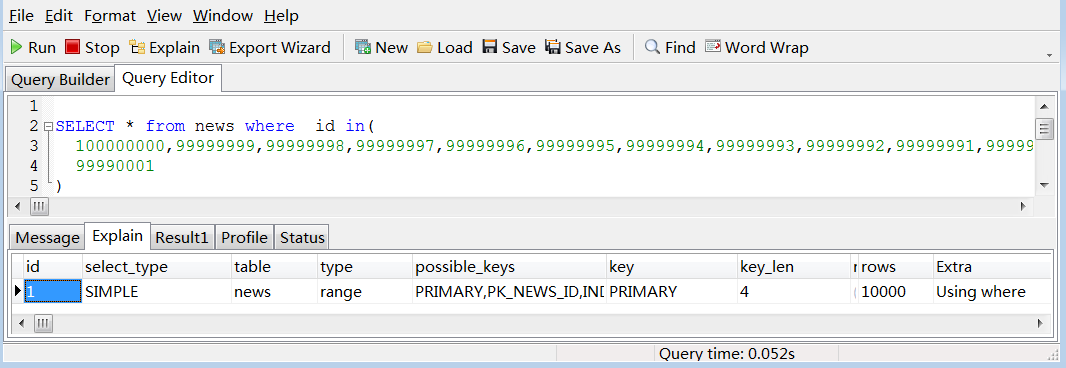Open the Edit menu
This screenshot has height=368, width=1066.
[59, 16]
